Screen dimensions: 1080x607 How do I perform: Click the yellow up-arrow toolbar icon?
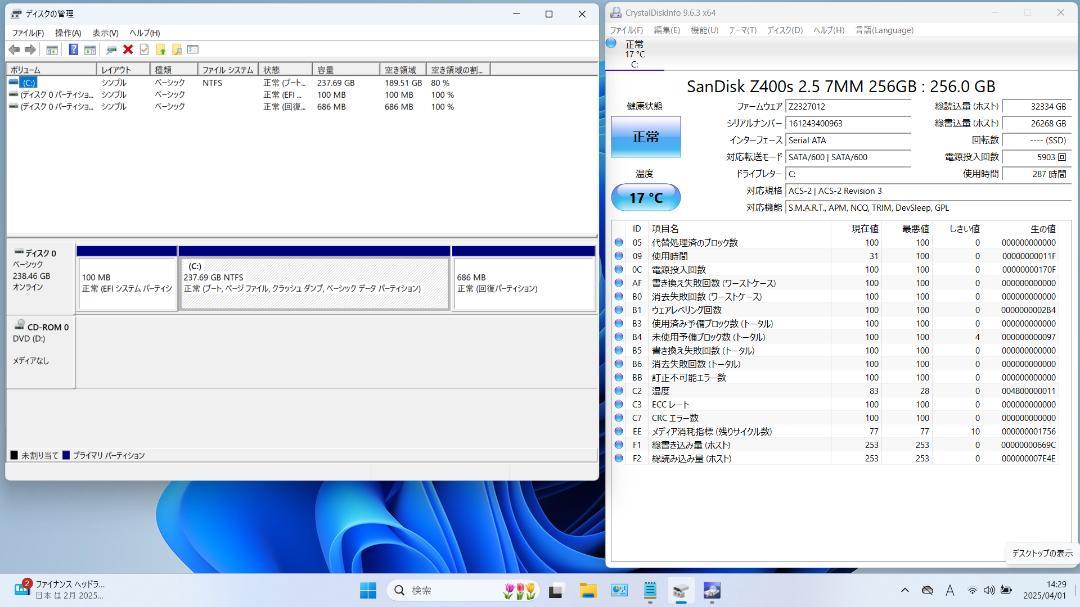coord(160,50)
